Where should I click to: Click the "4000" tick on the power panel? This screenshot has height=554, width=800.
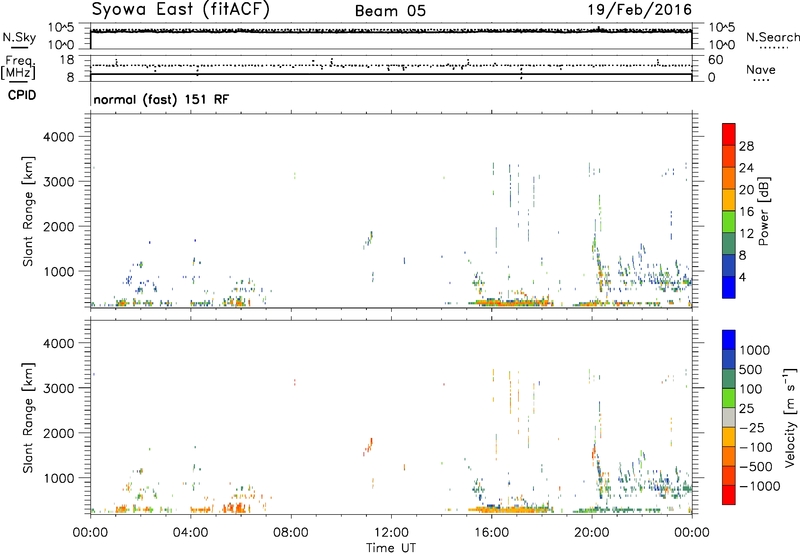coord(59,137)
